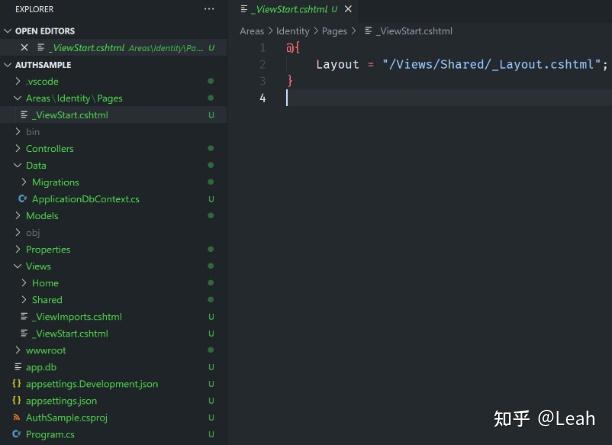Open ApplicationDbContext.cs file

point(113,199)
